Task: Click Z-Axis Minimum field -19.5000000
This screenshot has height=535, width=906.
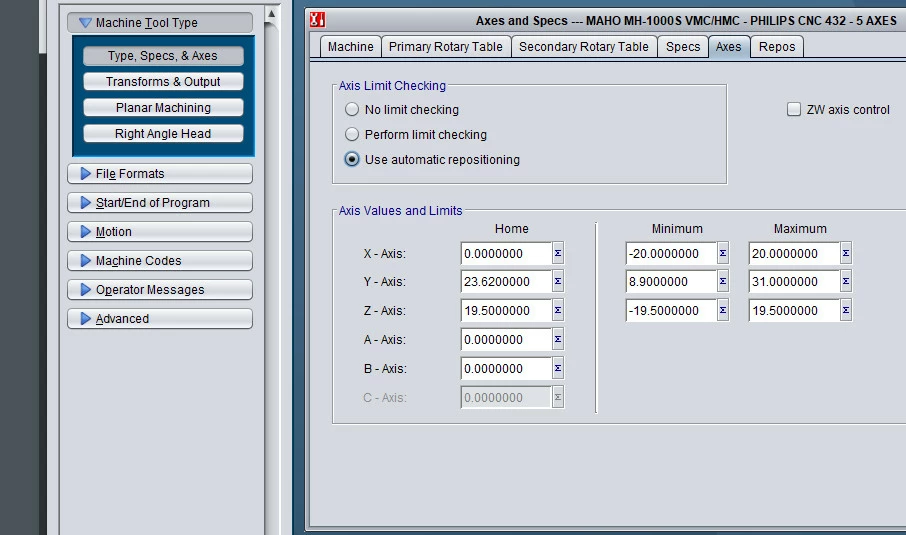Action: (671, 310)
